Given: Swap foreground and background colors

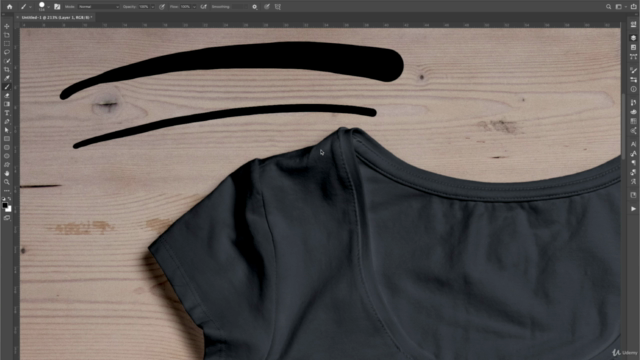Looking at the screenshot, I should [9, 199].
